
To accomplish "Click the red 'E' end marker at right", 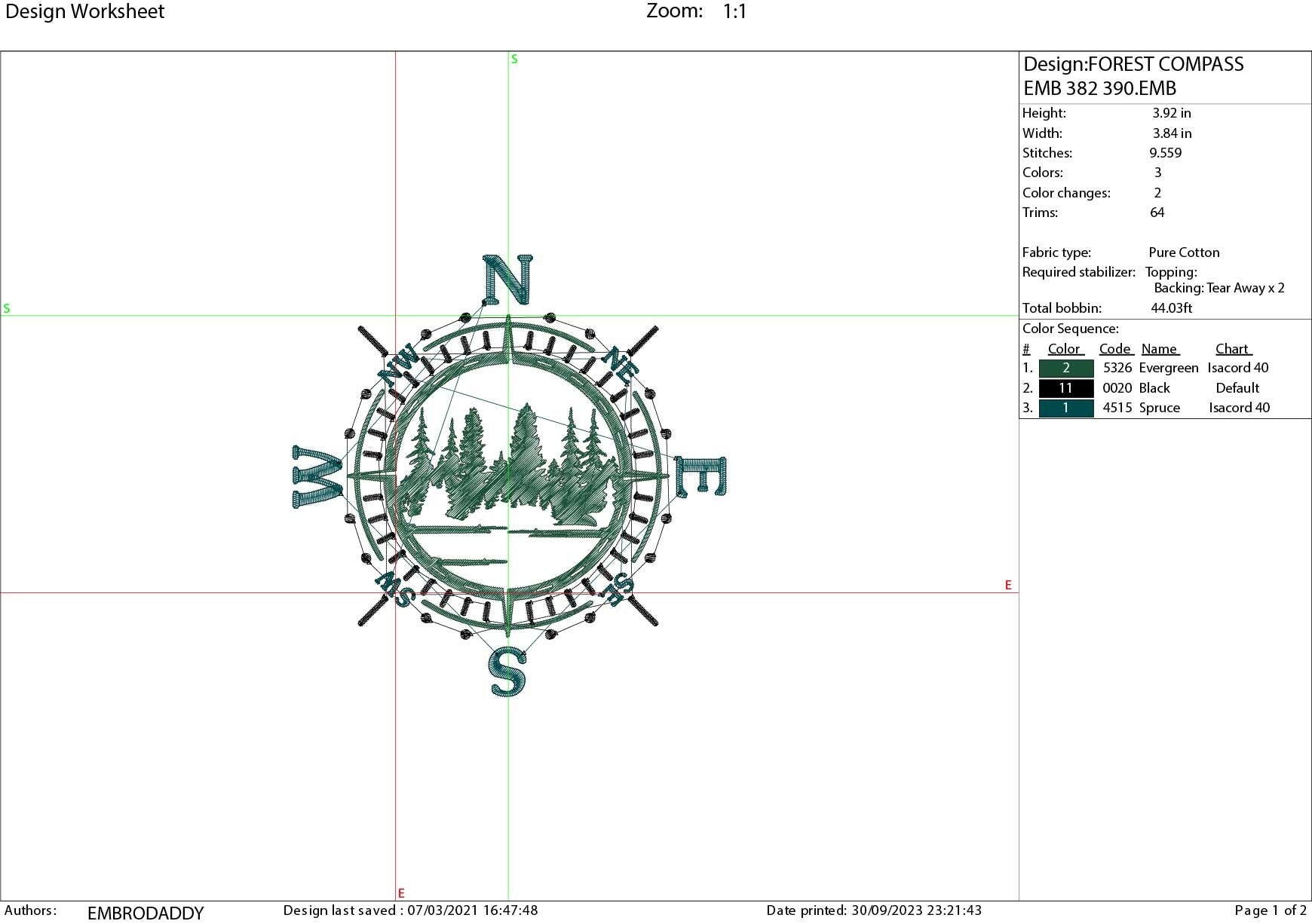I will coord(1008,585).
